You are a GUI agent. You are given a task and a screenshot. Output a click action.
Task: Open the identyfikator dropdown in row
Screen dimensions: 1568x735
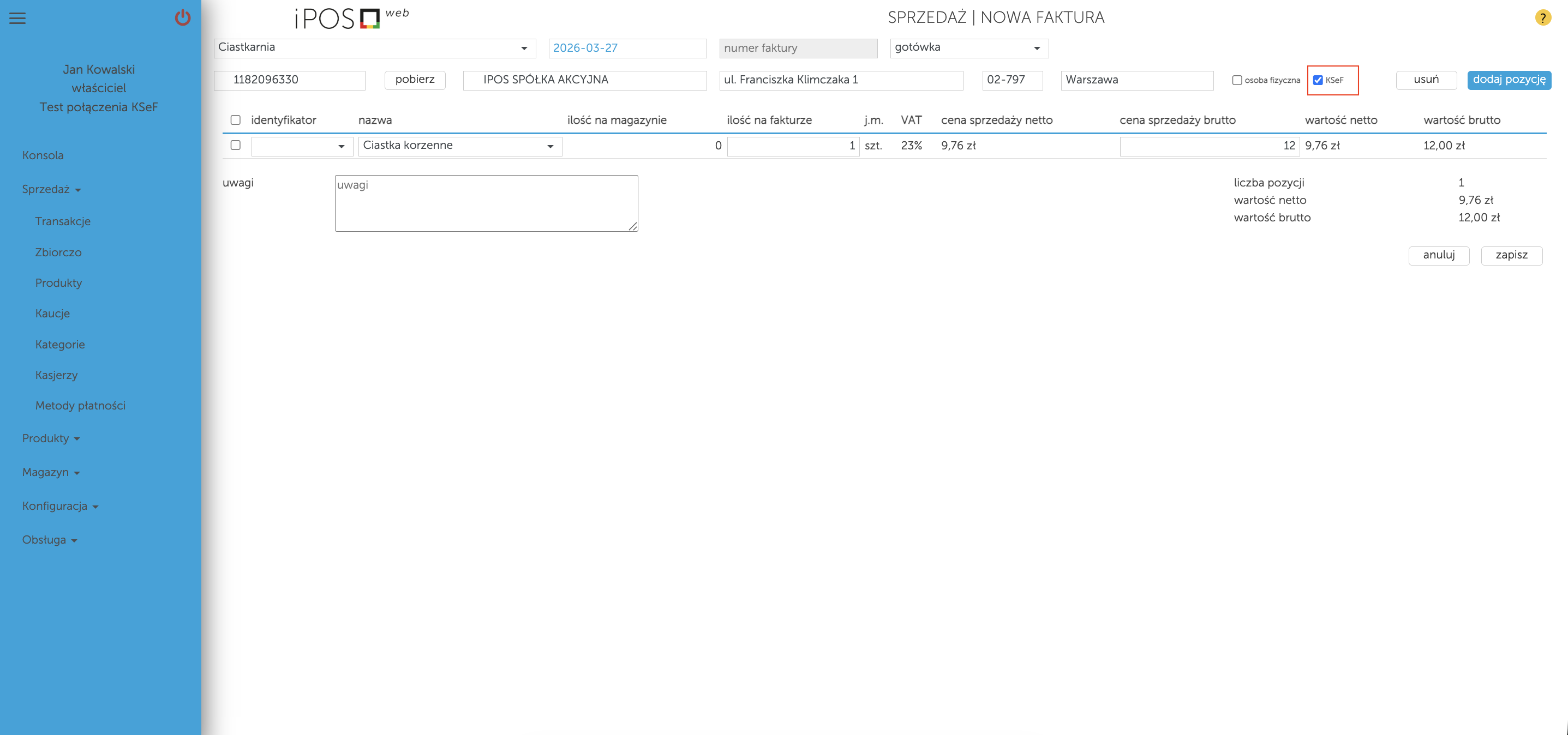coord(302,146)
